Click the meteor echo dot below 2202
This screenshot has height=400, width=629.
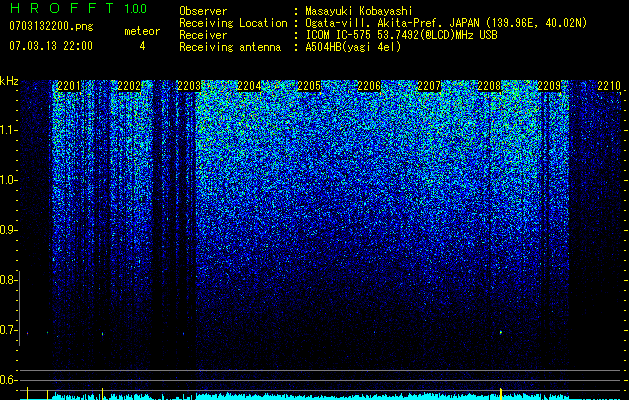[x=103, y=333]
